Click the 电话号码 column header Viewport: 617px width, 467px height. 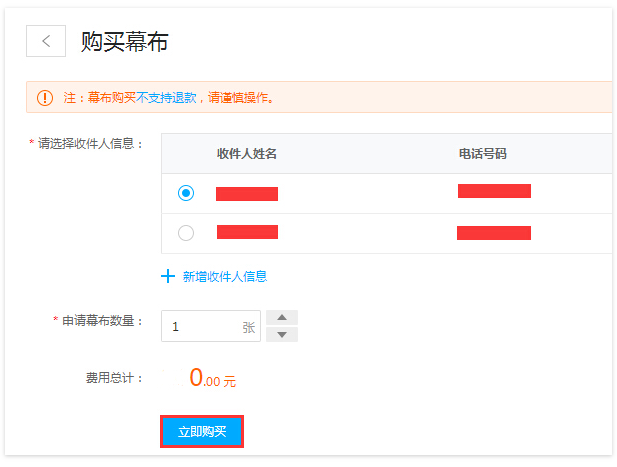point(482,154)
